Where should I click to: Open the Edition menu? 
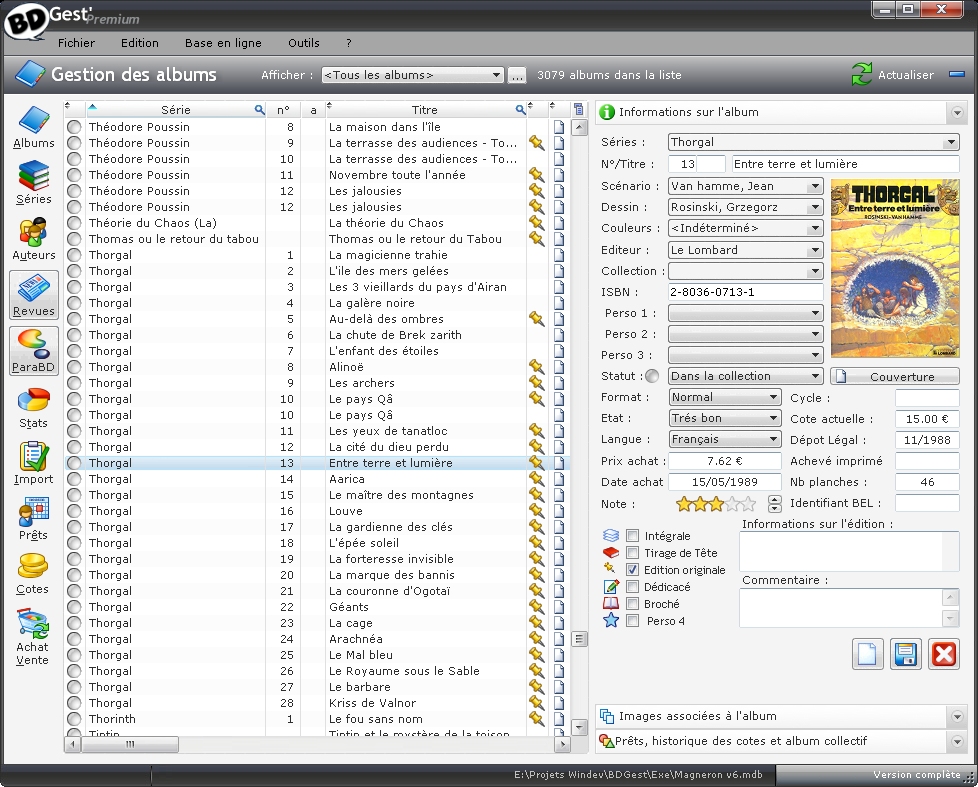pos(140,43)
